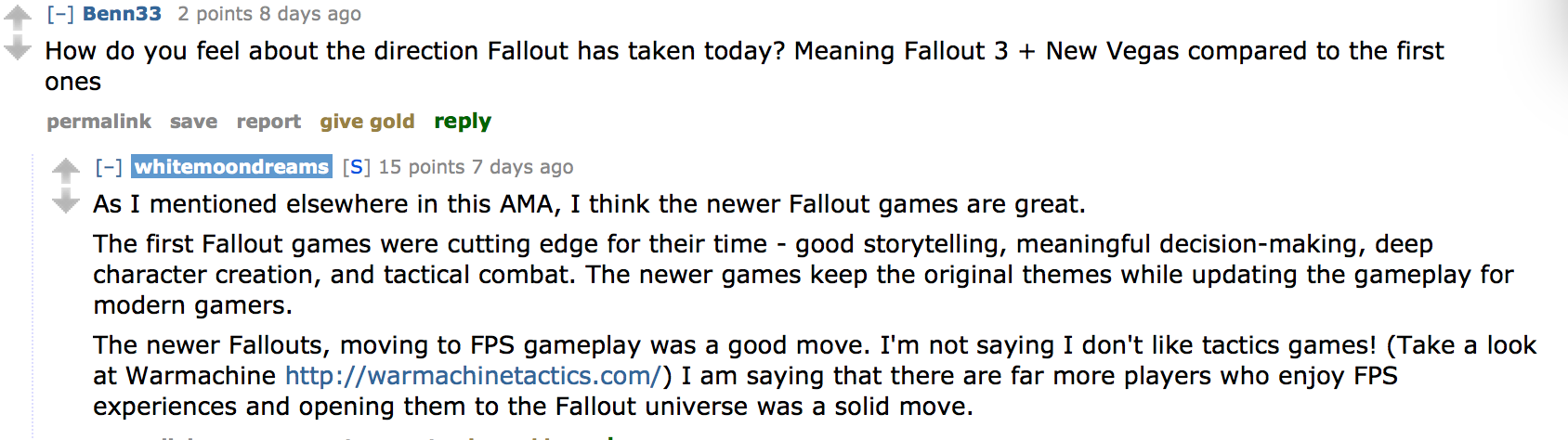Upvote whitemoondreams' reply
Screen dimensions: 1568x440
tap(65, 171)
